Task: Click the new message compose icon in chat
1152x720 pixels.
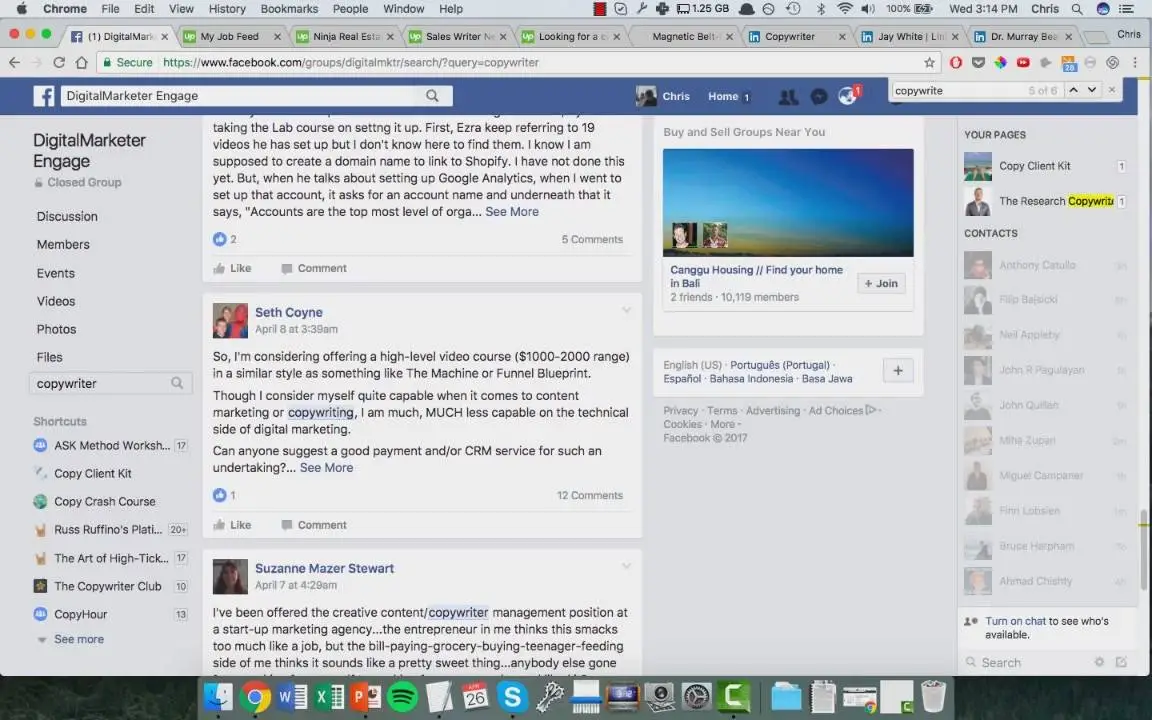Action: (1121, 662)
